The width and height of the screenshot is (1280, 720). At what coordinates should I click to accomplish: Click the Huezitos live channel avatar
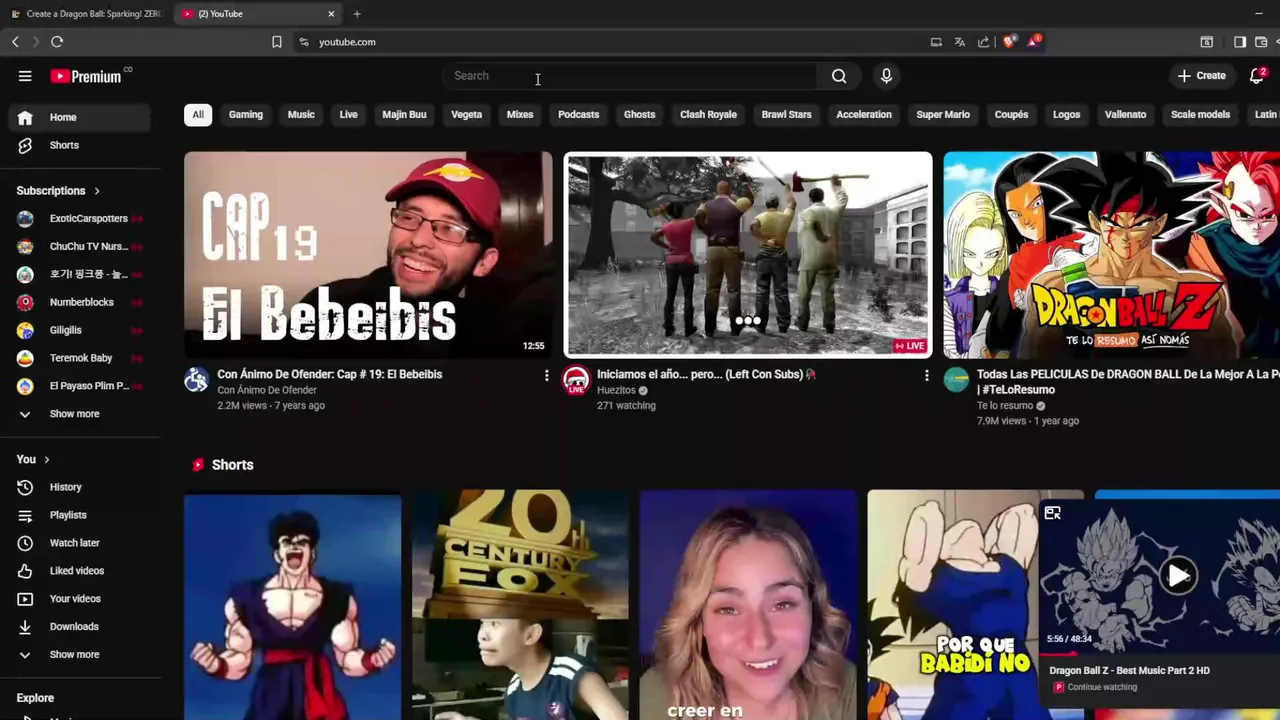click(576, 380)
